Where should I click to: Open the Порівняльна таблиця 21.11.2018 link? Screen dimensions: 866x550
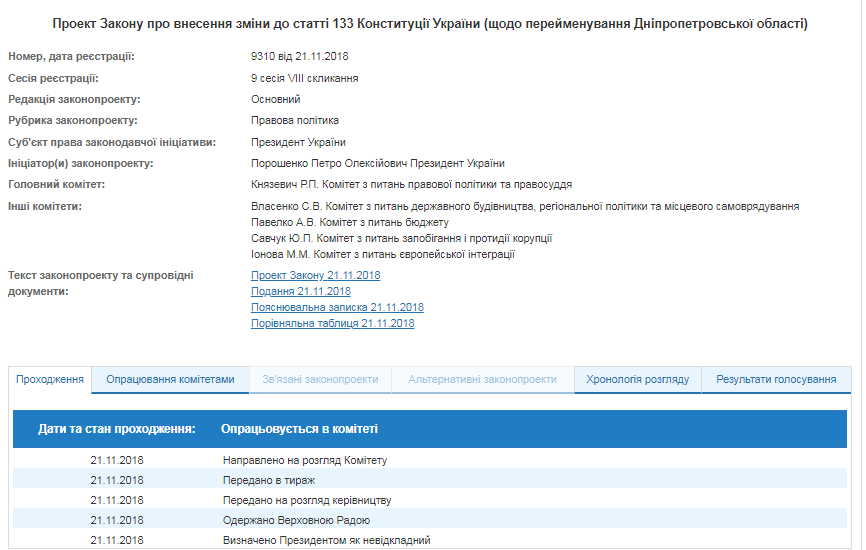click(332, 323)
